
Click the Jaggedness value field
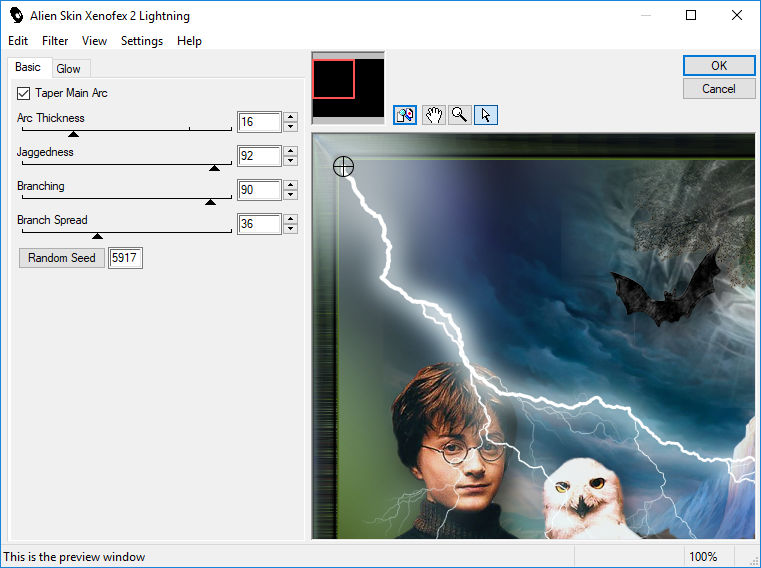pyautogui.click(x=260, y=156)
